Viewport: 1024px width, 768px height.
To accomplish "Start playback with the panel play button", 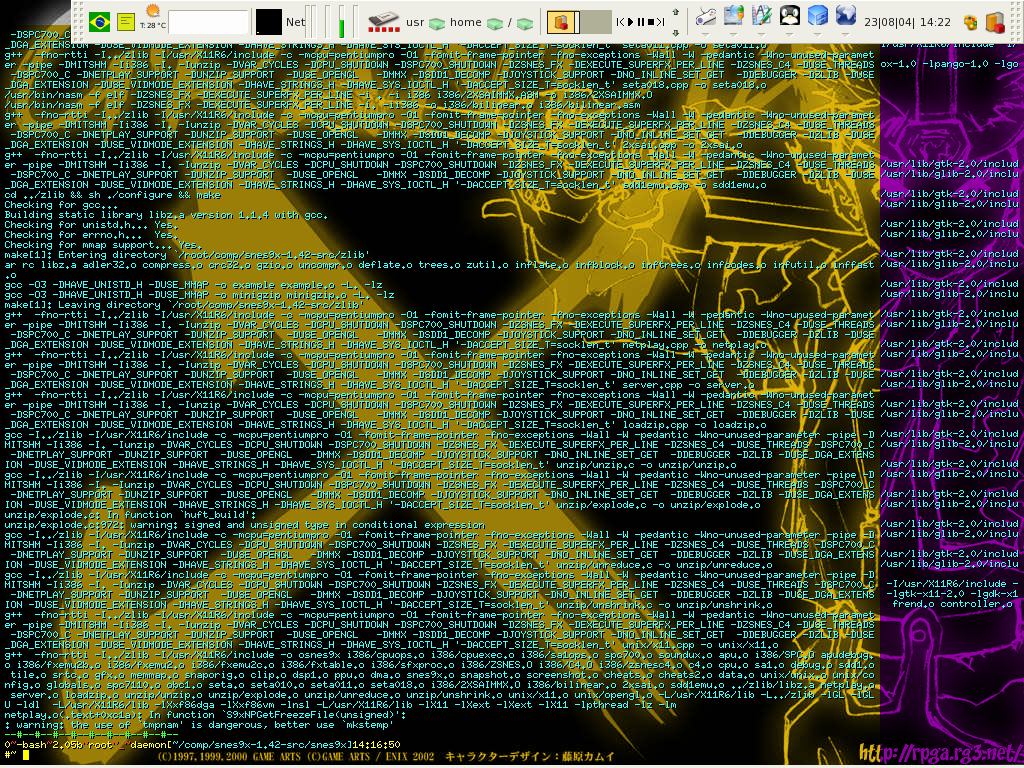I will (x=630, y=22).
